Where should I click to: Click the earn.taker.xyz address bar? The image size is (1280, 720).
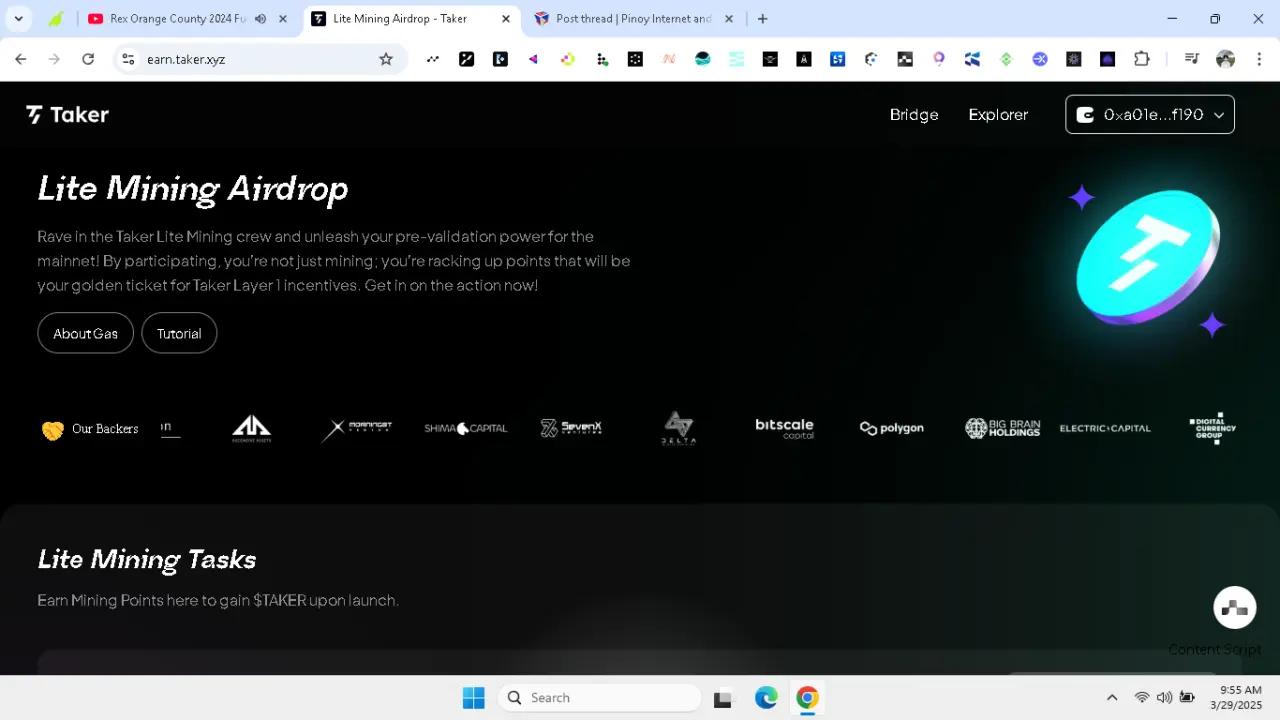click(x=258, y=59)
